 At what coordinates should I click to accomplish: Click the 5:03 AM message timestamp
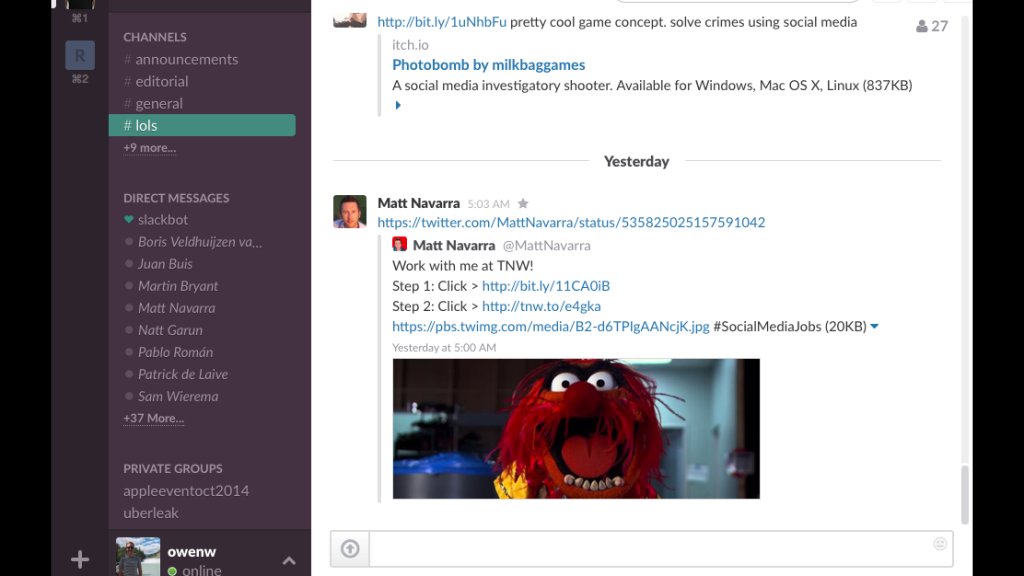(x=488, y=204)
